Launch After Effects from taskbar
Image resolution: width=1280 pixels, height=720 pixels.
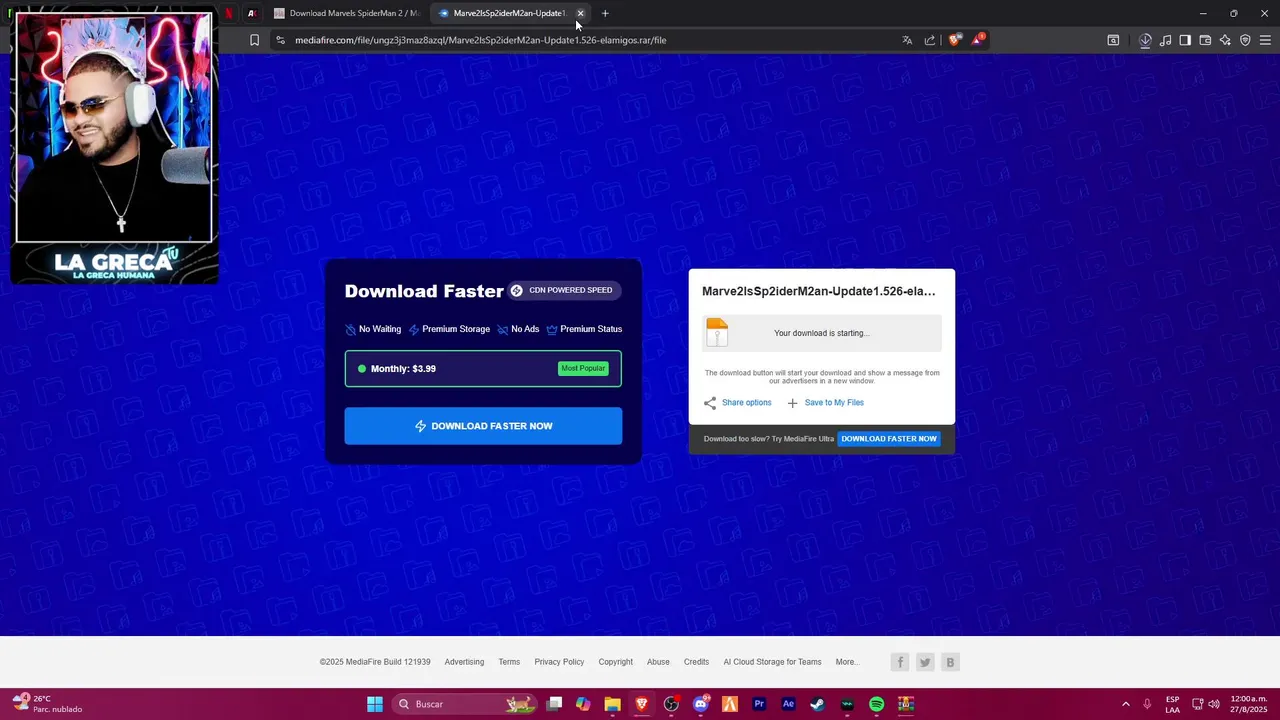coord(788,704)
